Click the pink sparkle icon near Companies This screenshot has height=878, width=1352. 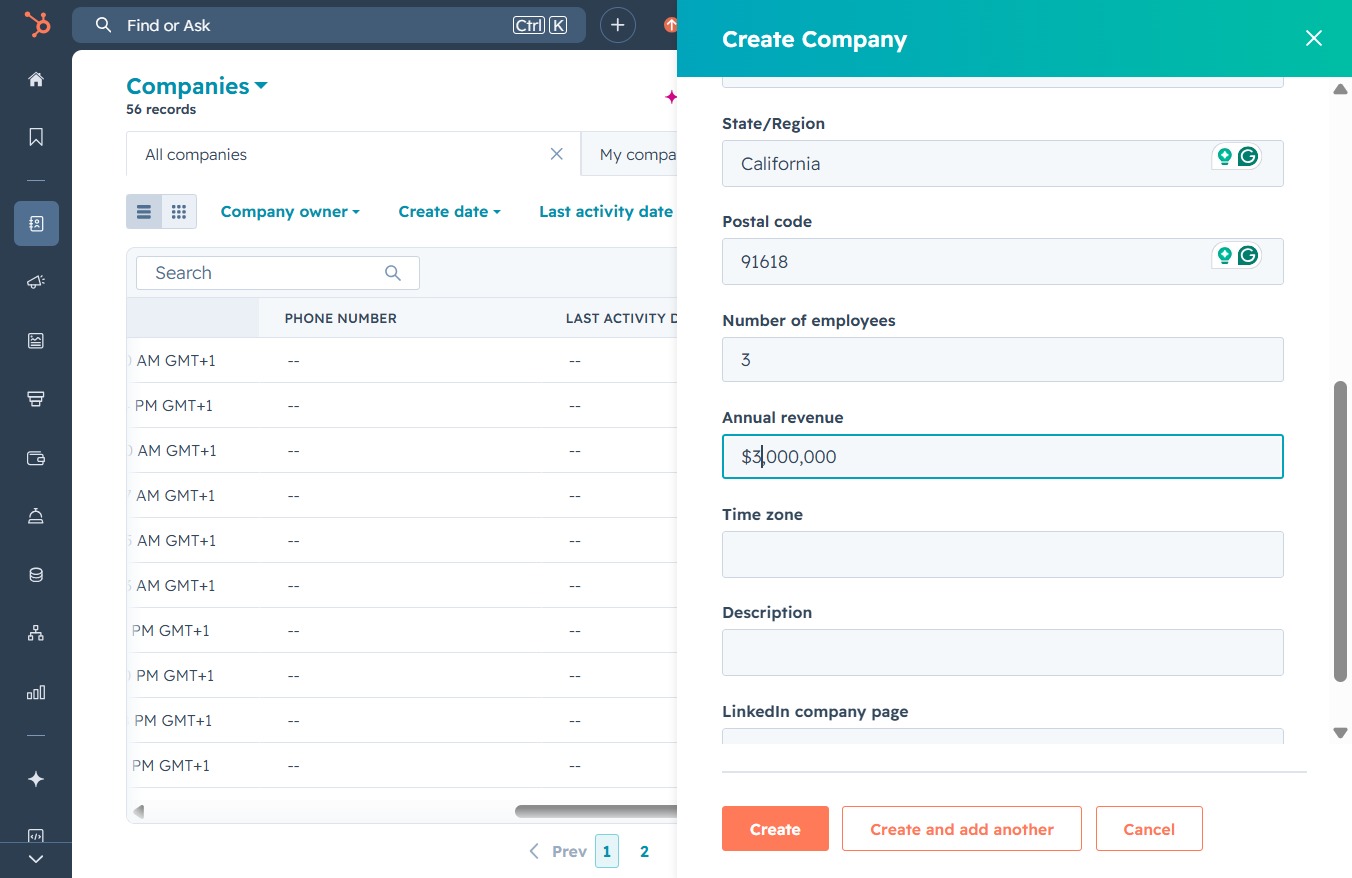(x=671, y=97)
